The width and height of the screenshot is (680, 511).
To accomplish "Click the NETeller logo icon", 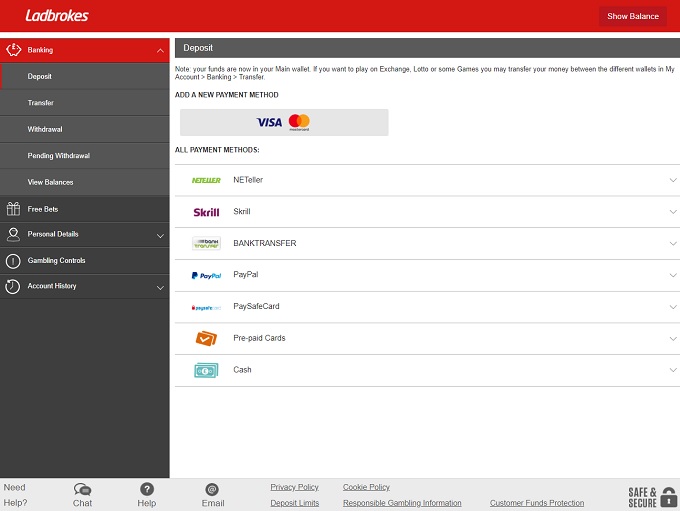I will tap(206, 180).
